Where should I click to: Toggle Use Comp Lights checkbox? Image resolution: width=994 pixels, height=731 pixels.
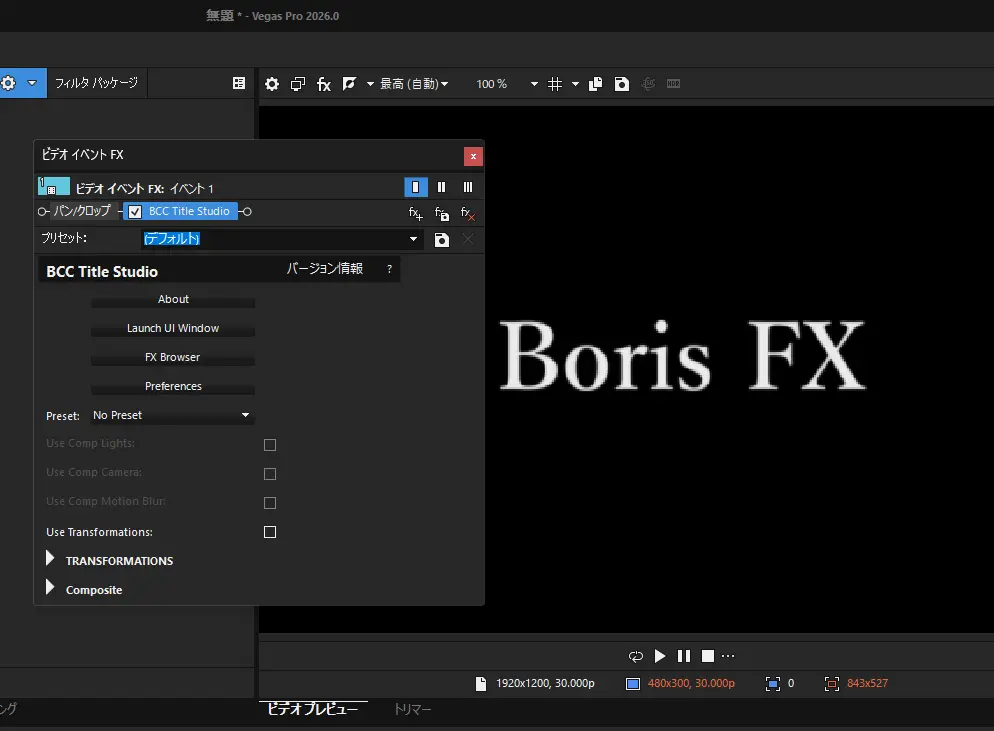[270, 445]
